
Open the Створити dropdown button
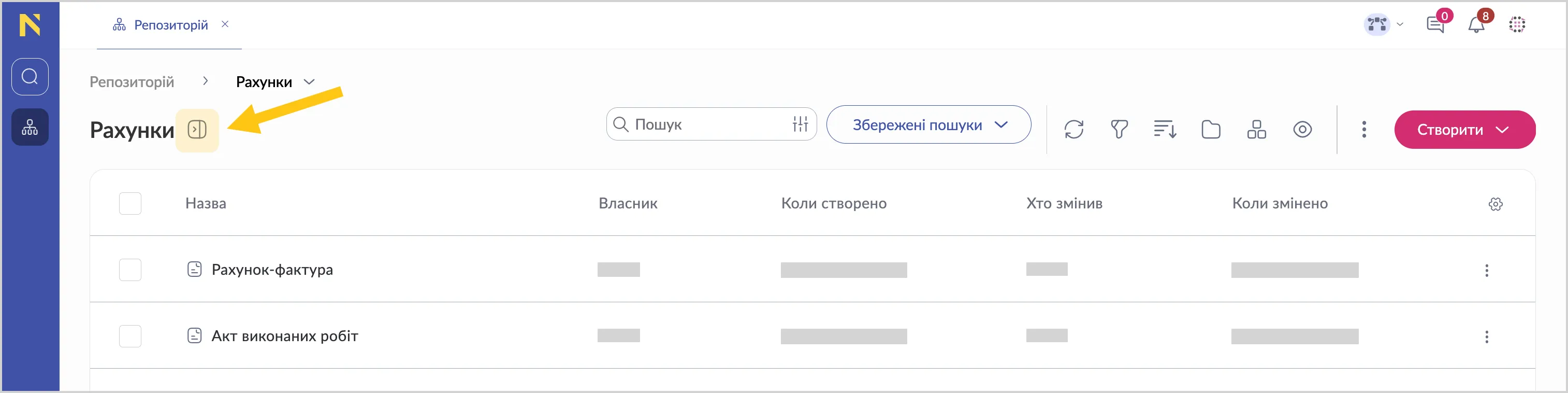point(1464,130)
